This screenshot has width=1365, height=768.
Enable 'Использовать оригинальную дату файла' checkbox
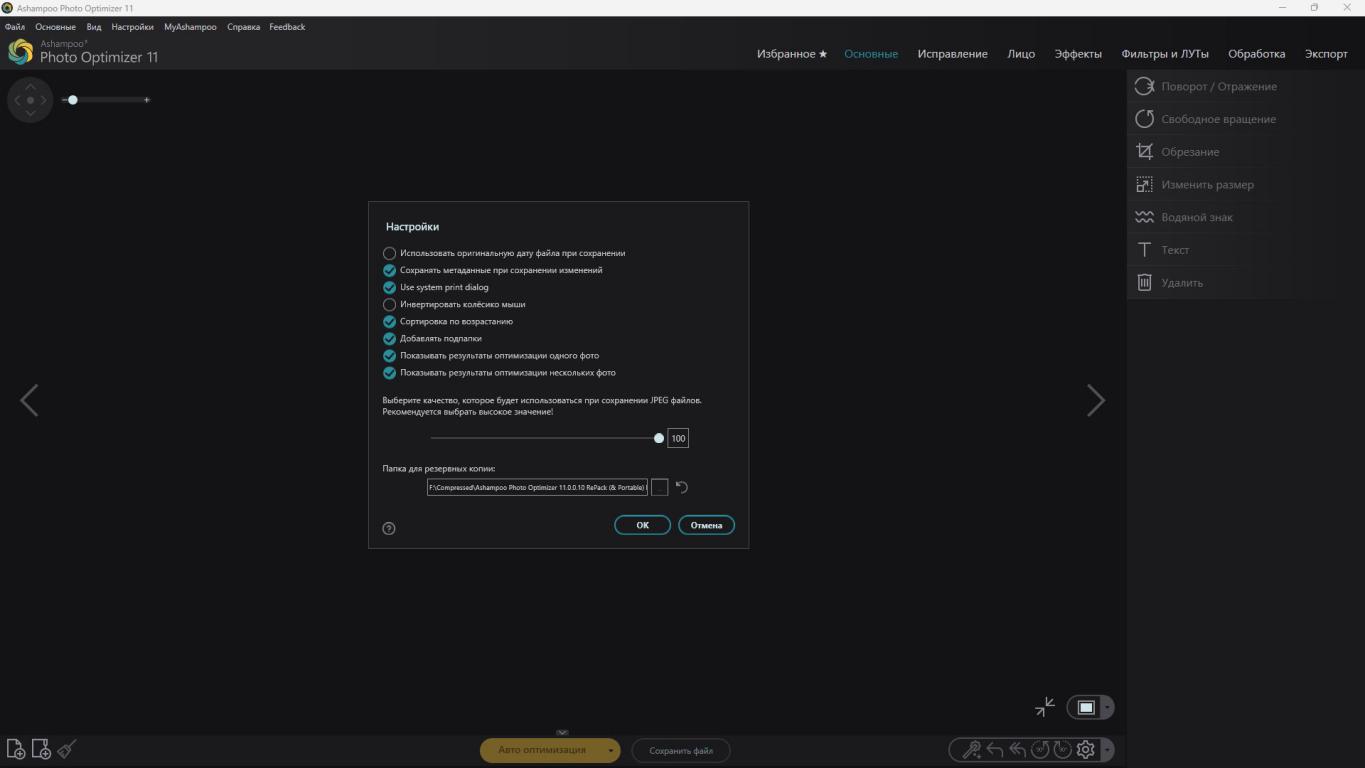[390, 254]
